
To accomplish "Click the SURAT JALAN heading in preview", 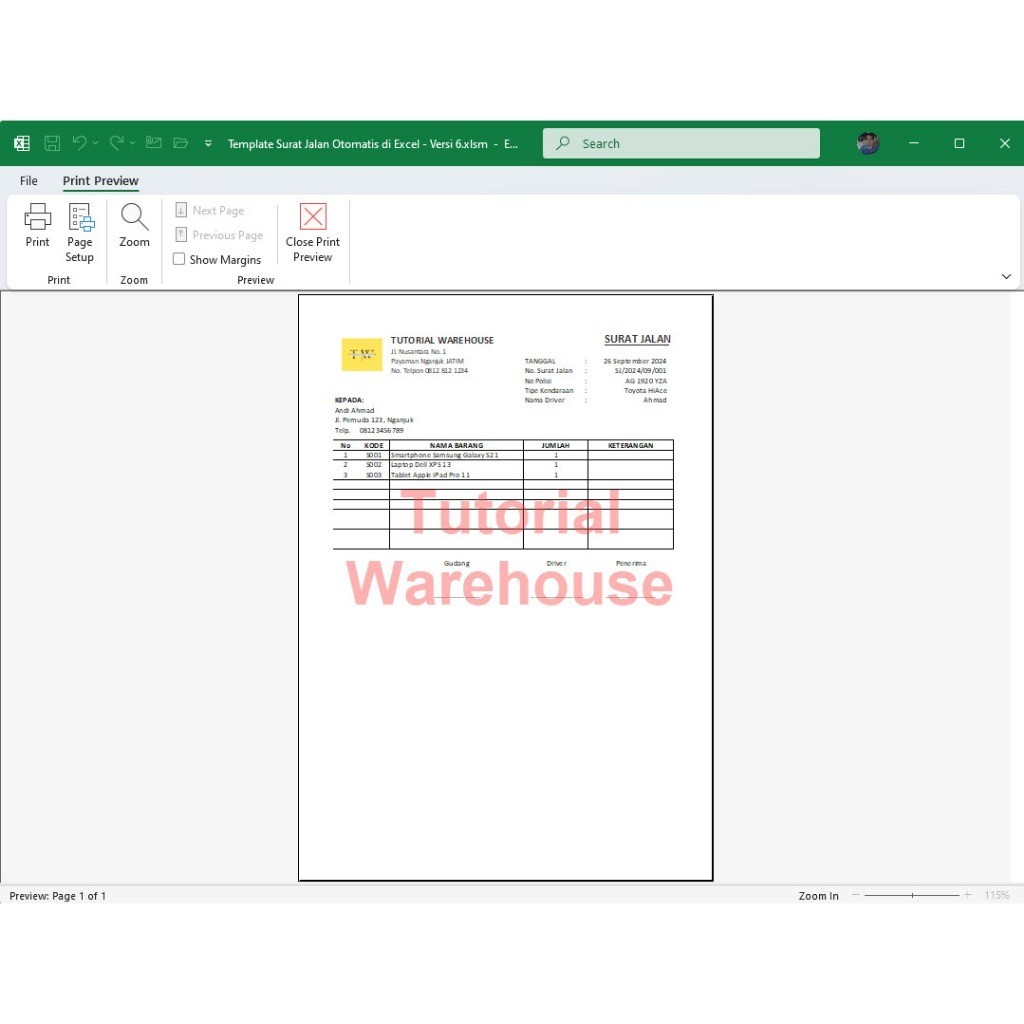I will 637,339.
